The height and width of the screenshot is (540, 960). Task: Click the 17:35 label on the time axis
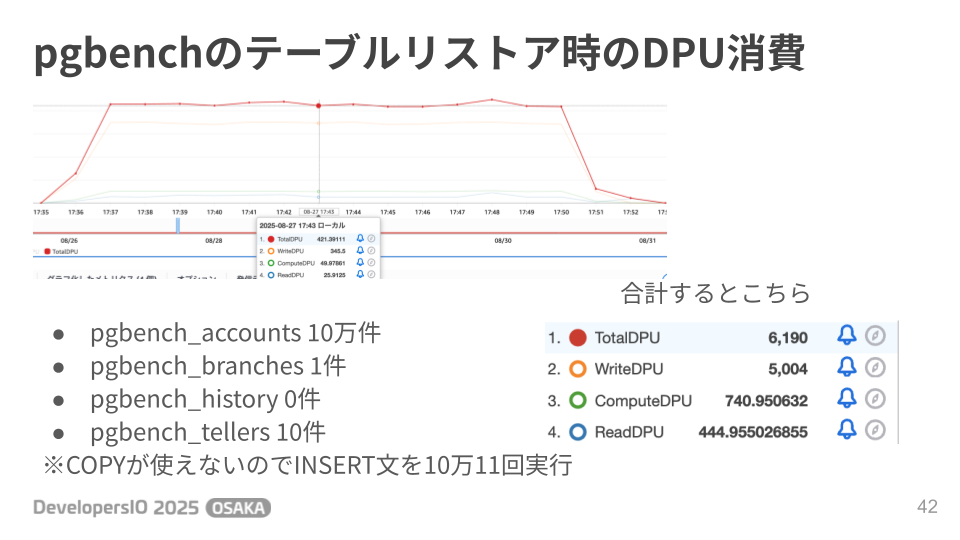point(41,212)
